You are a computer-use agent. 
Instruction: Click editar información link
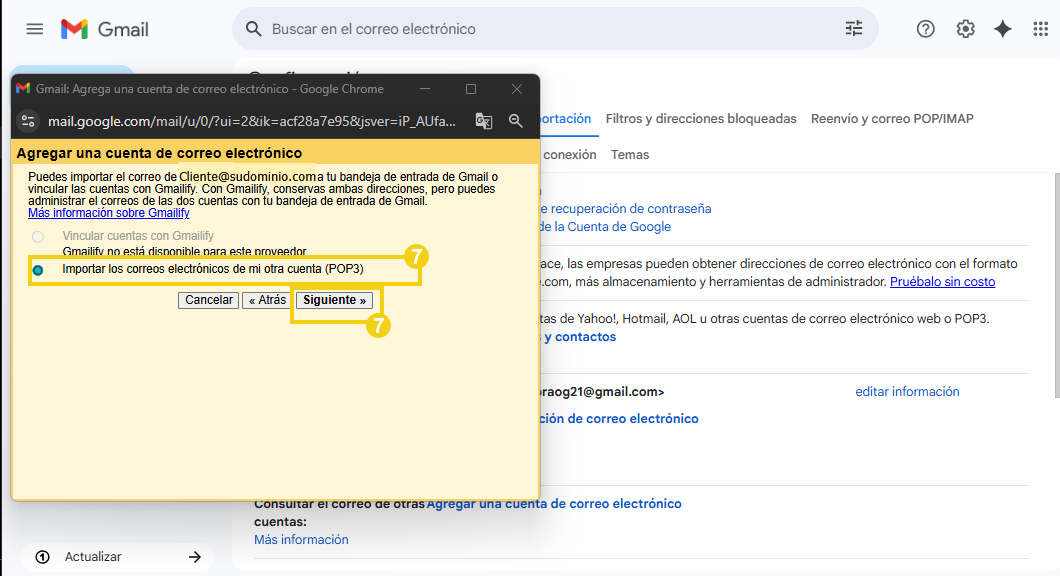tap(907, 391)
